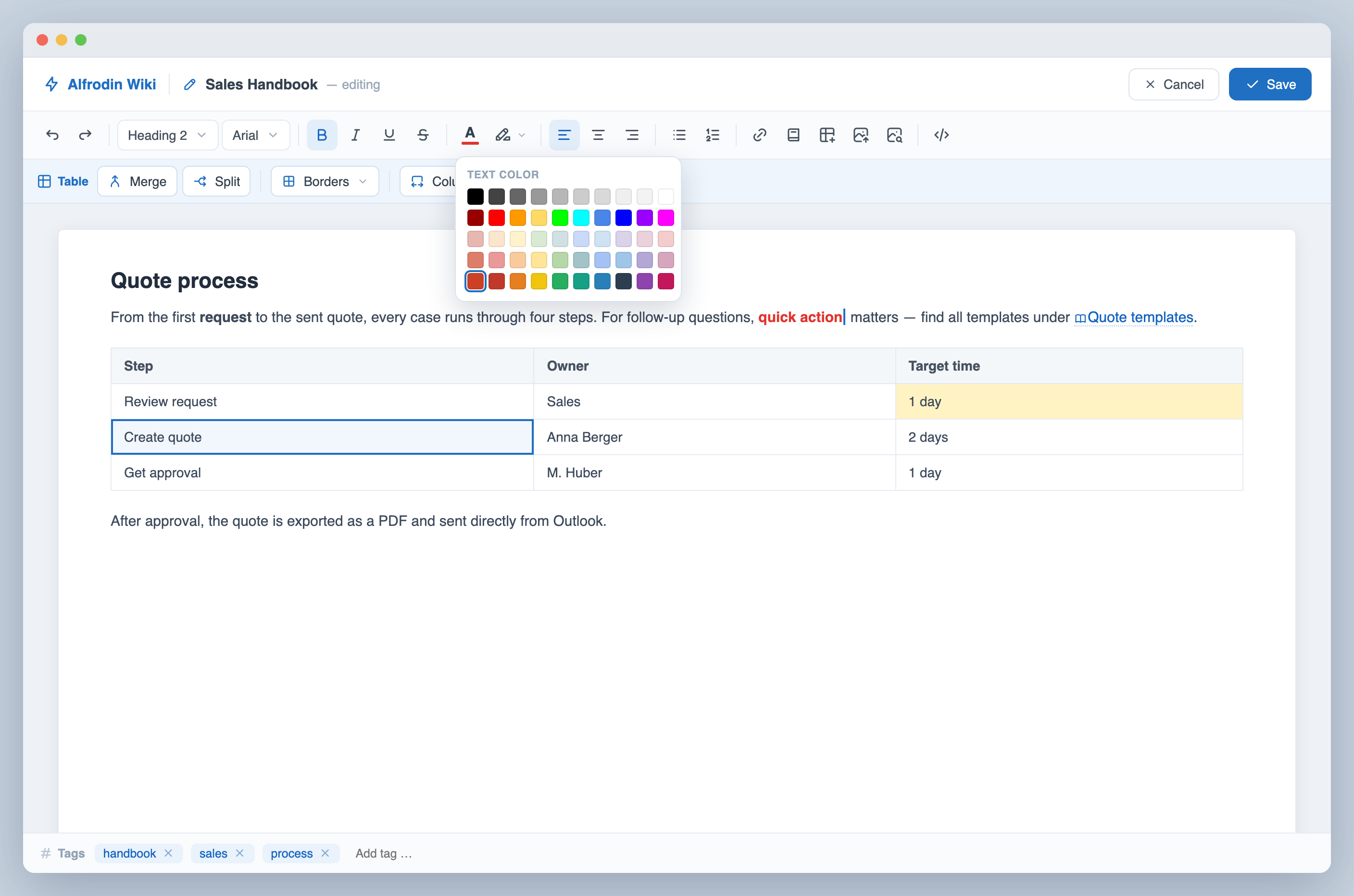Click the hash icon beside Tags

[x=46, y=853]
